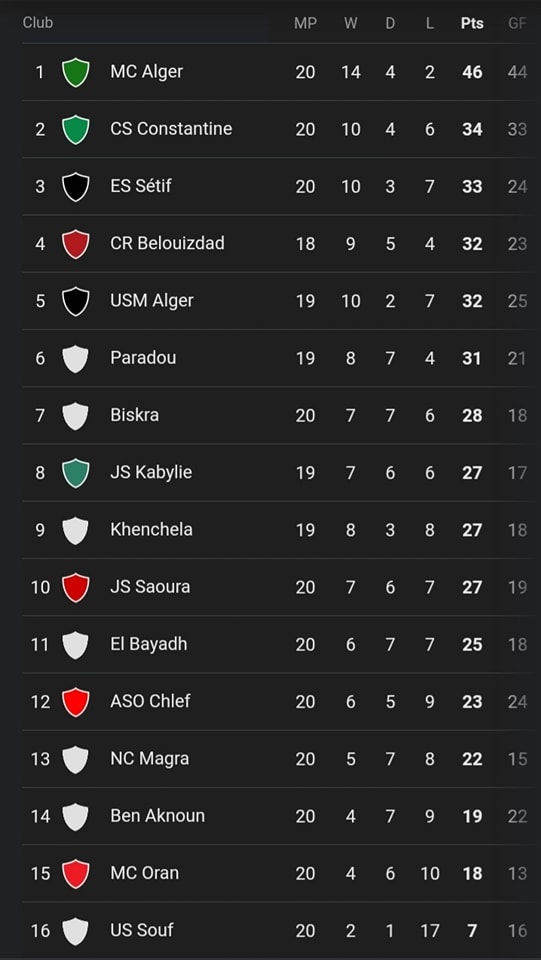Click the CS Constantine green shield crest

point(76,130)
